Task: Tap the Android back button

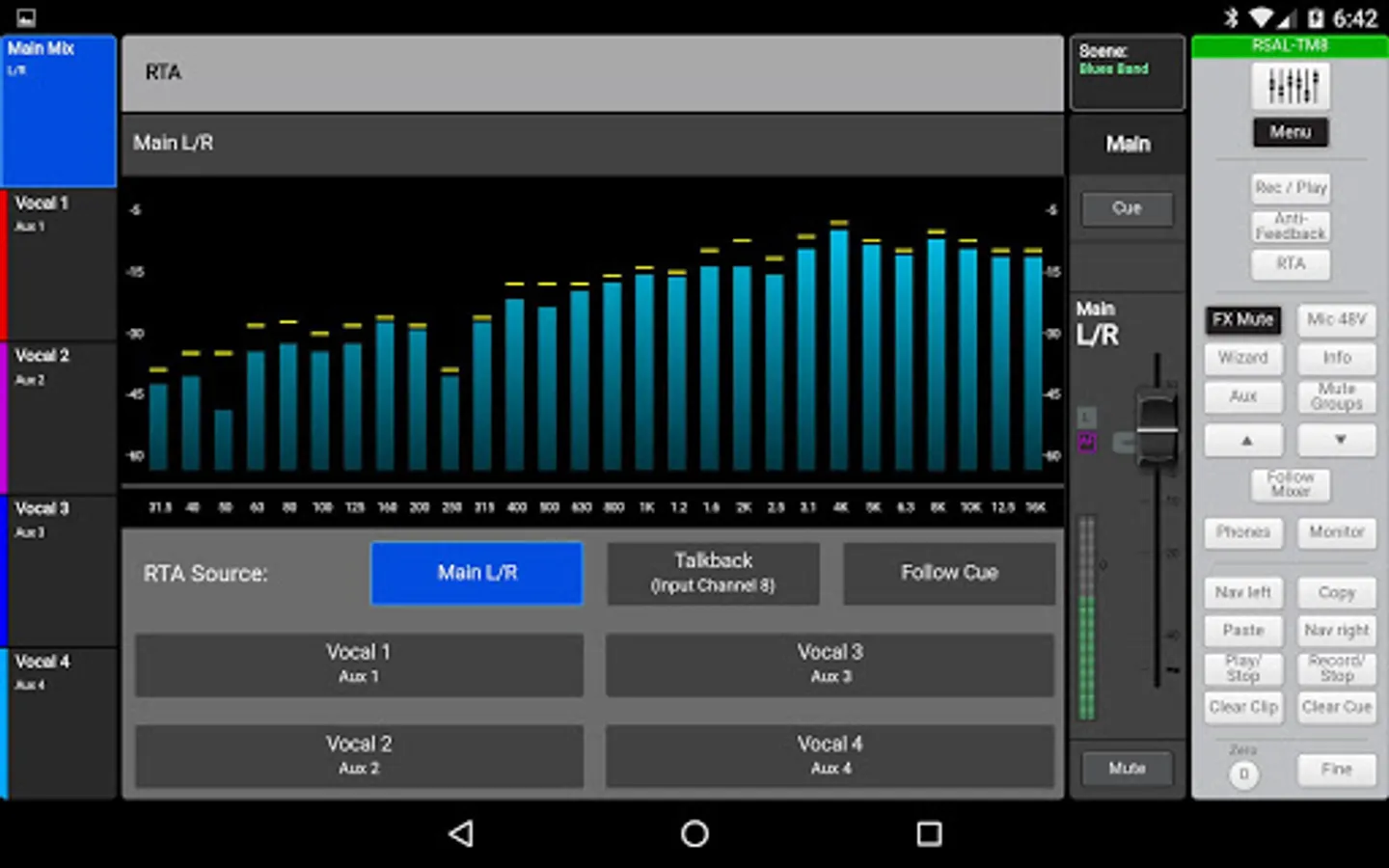Action: (x=461, y=833)
